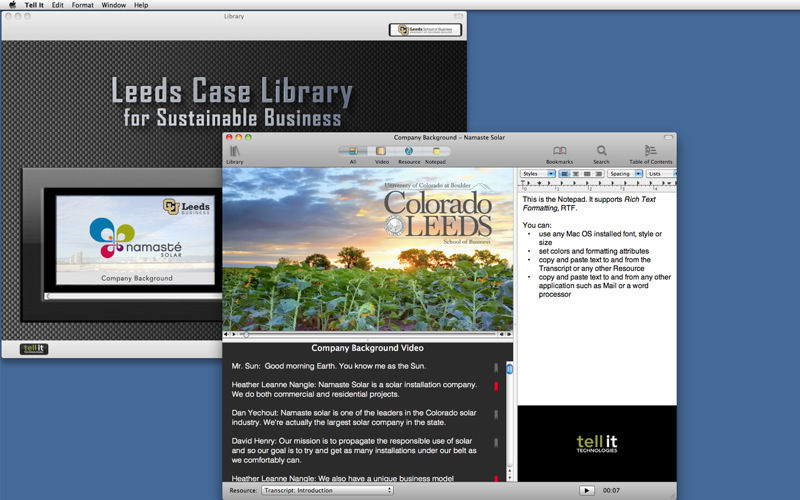This screenshot has width=800, height=500.
Task: Click the tell it Technologies logo panel
Action: coord(597,443)
